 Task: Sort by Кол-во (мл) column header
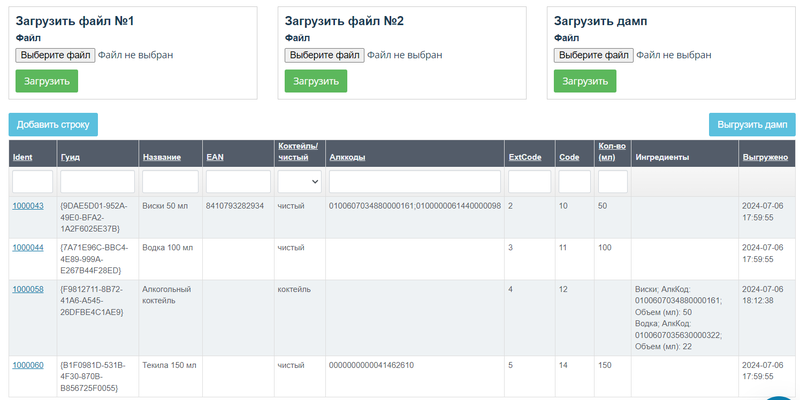pyautogui.click(x=612, y=152)
